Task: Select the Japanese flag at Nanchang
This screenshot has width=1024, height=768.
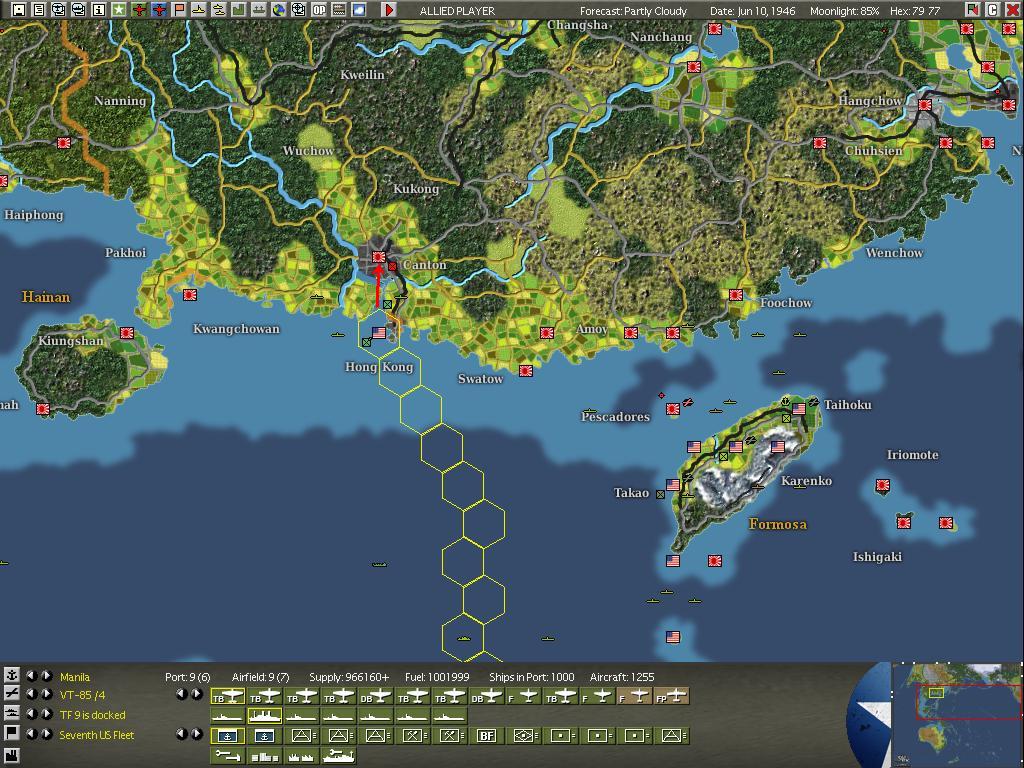Action: coord(694,67)
